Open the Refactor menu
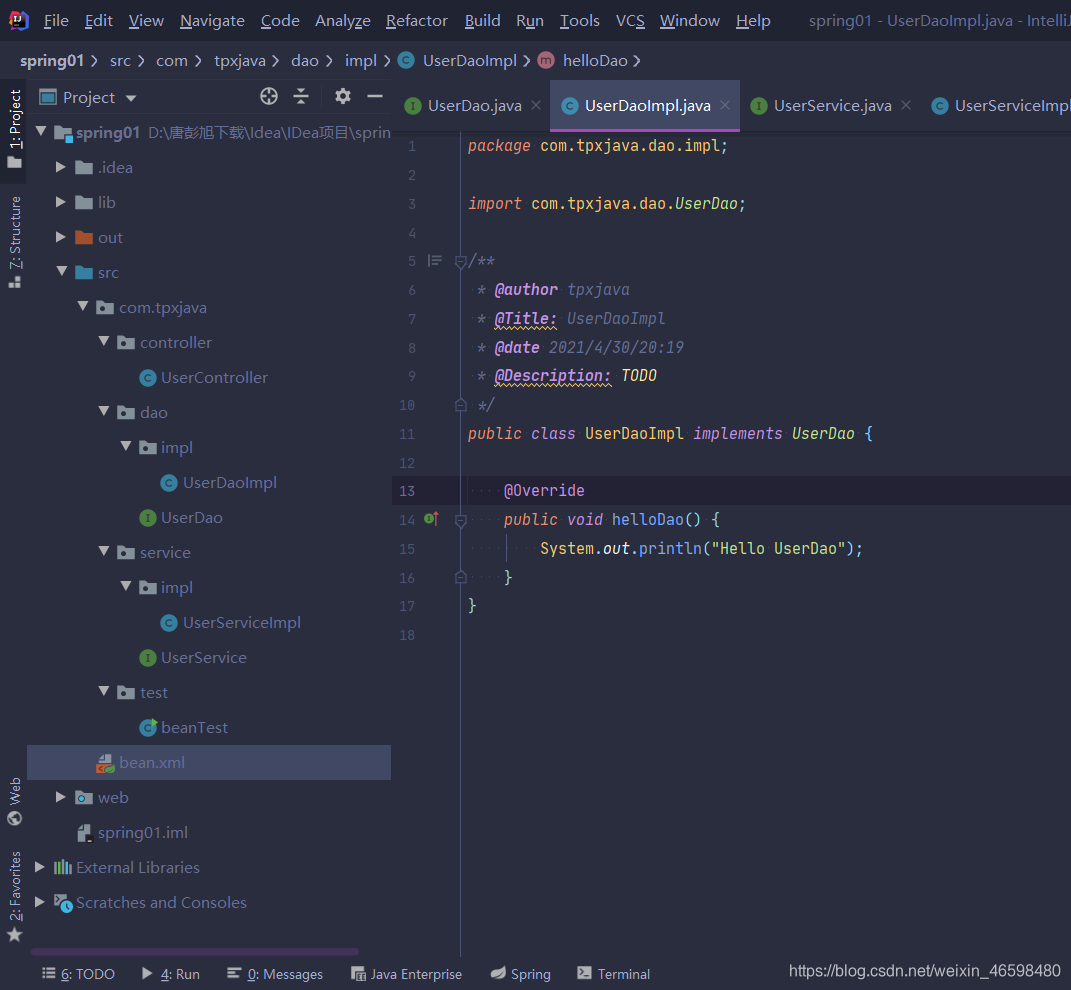 coord(417,21)
